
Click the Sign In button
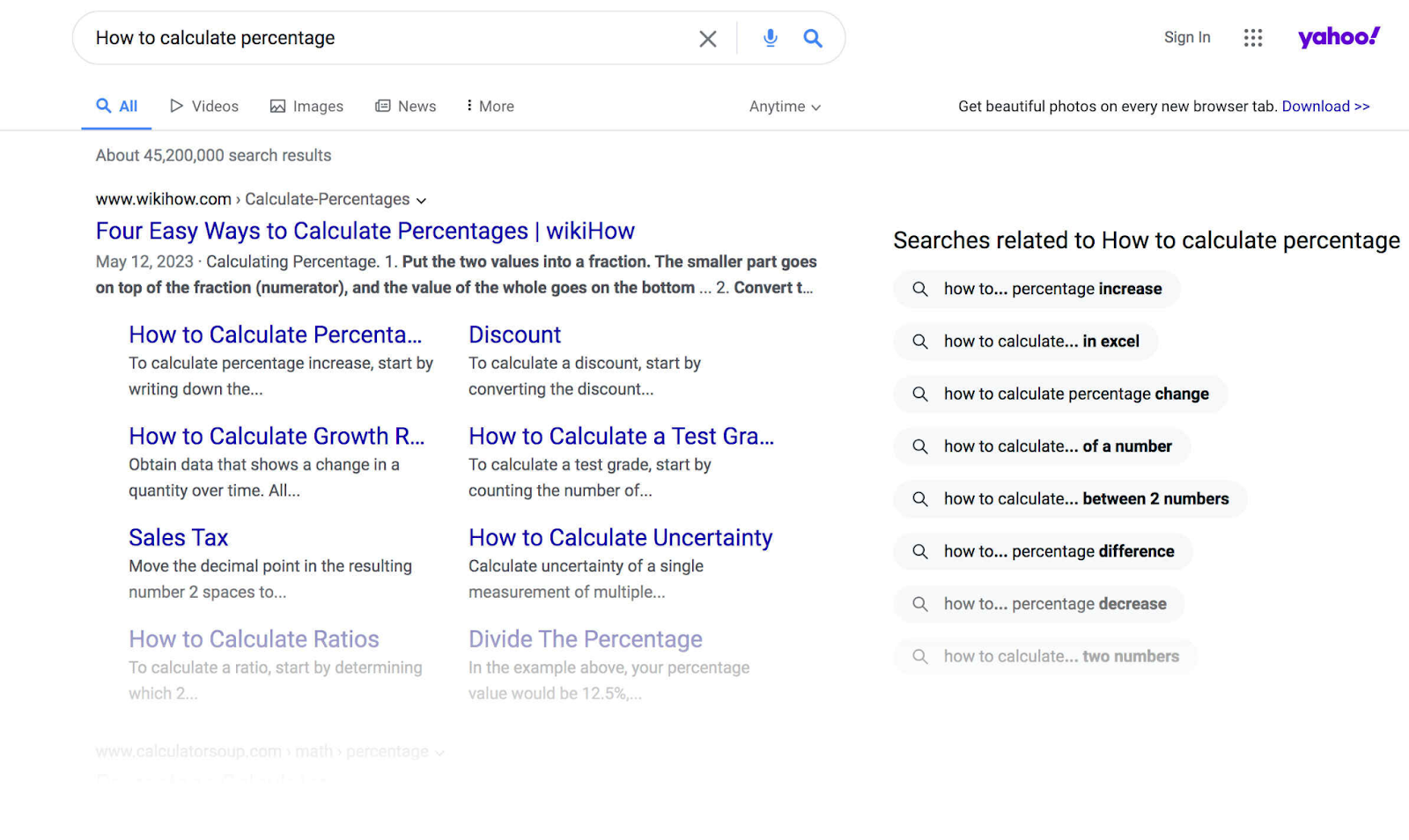click(x=1186, y=37)
